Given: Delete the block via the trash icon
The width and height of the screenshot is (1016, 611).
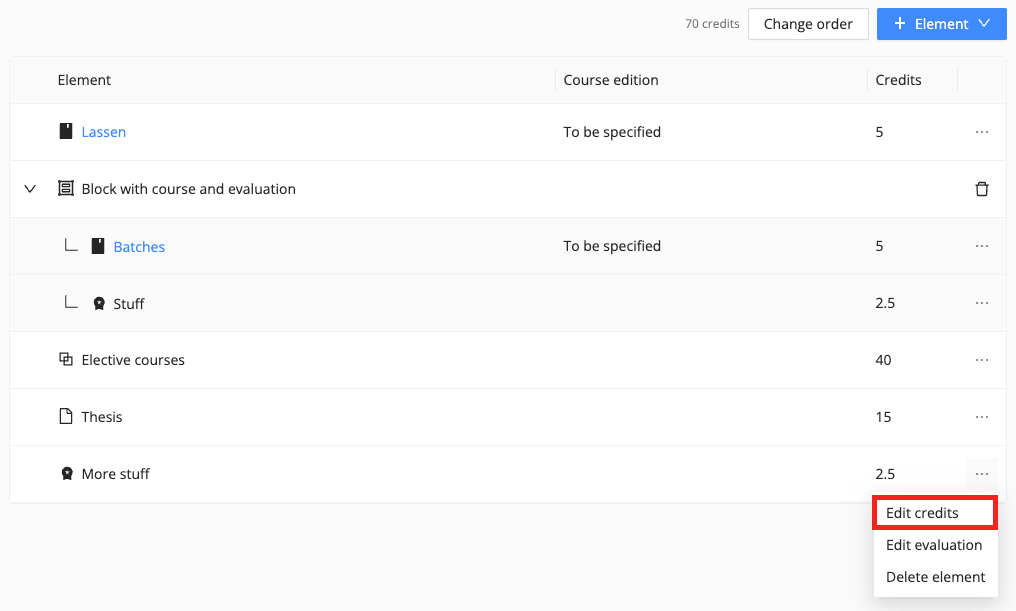Looking at the screenshot, I should [x=982, y=189].
